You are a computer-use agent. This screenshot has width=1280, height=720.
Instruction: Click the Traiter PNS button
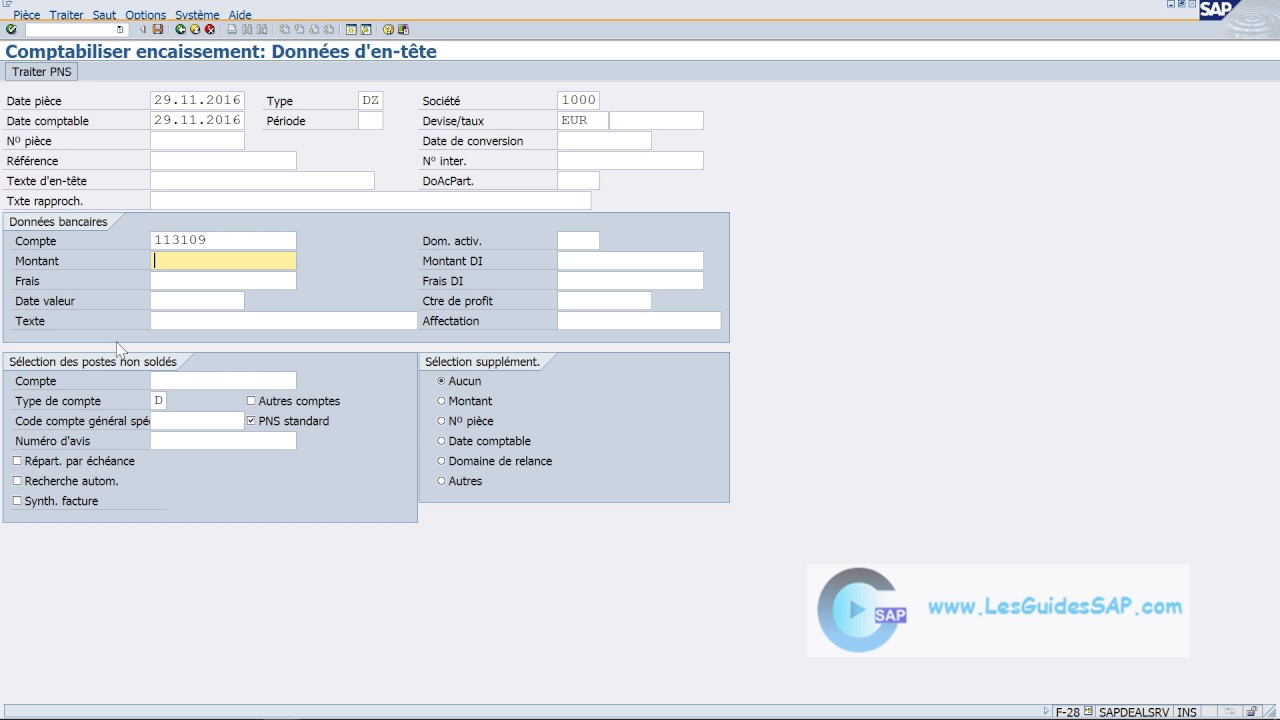(x=42, y=72)
